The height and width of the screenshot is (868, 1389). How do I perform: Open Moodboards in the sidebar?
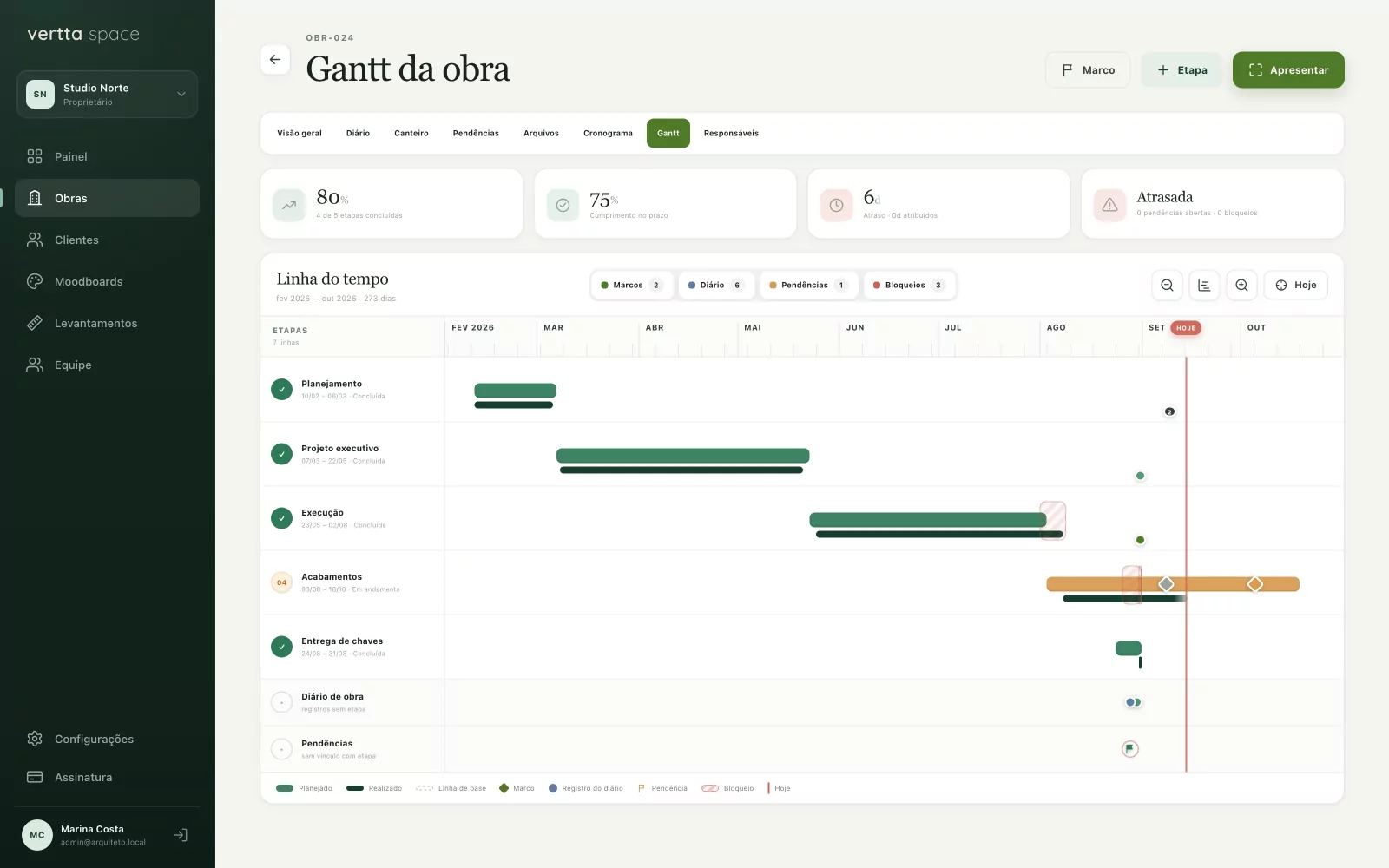(x=108, y=281)
